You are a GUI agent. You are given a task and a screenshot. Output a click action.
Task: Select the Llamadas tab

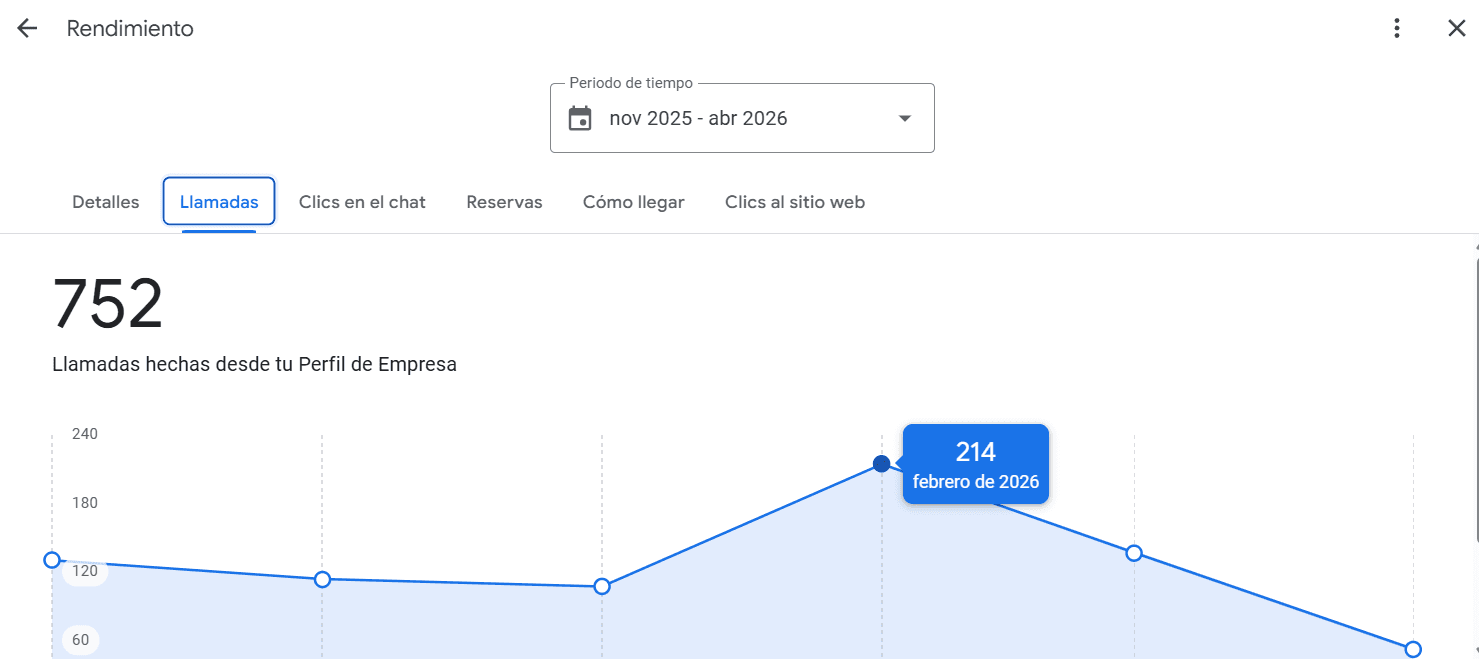(x=219, y=202)
